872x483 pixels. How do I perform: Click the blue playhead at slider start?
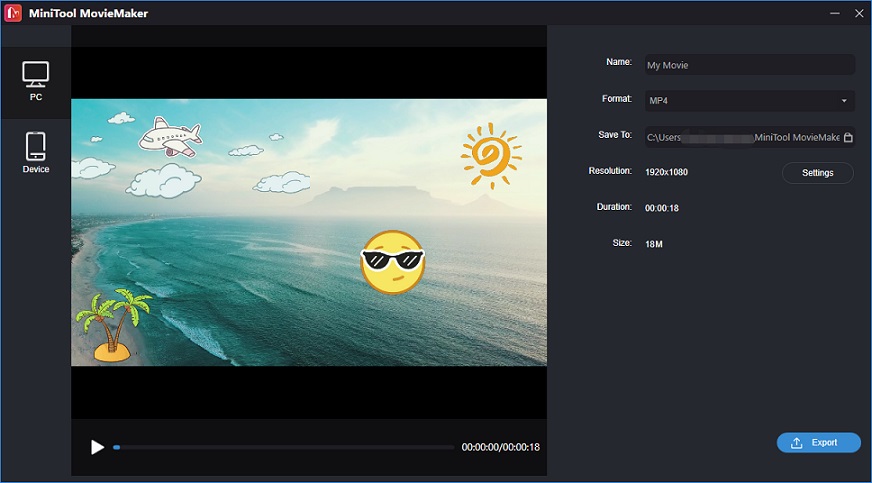pyautogui.click(x=116, y=447)
